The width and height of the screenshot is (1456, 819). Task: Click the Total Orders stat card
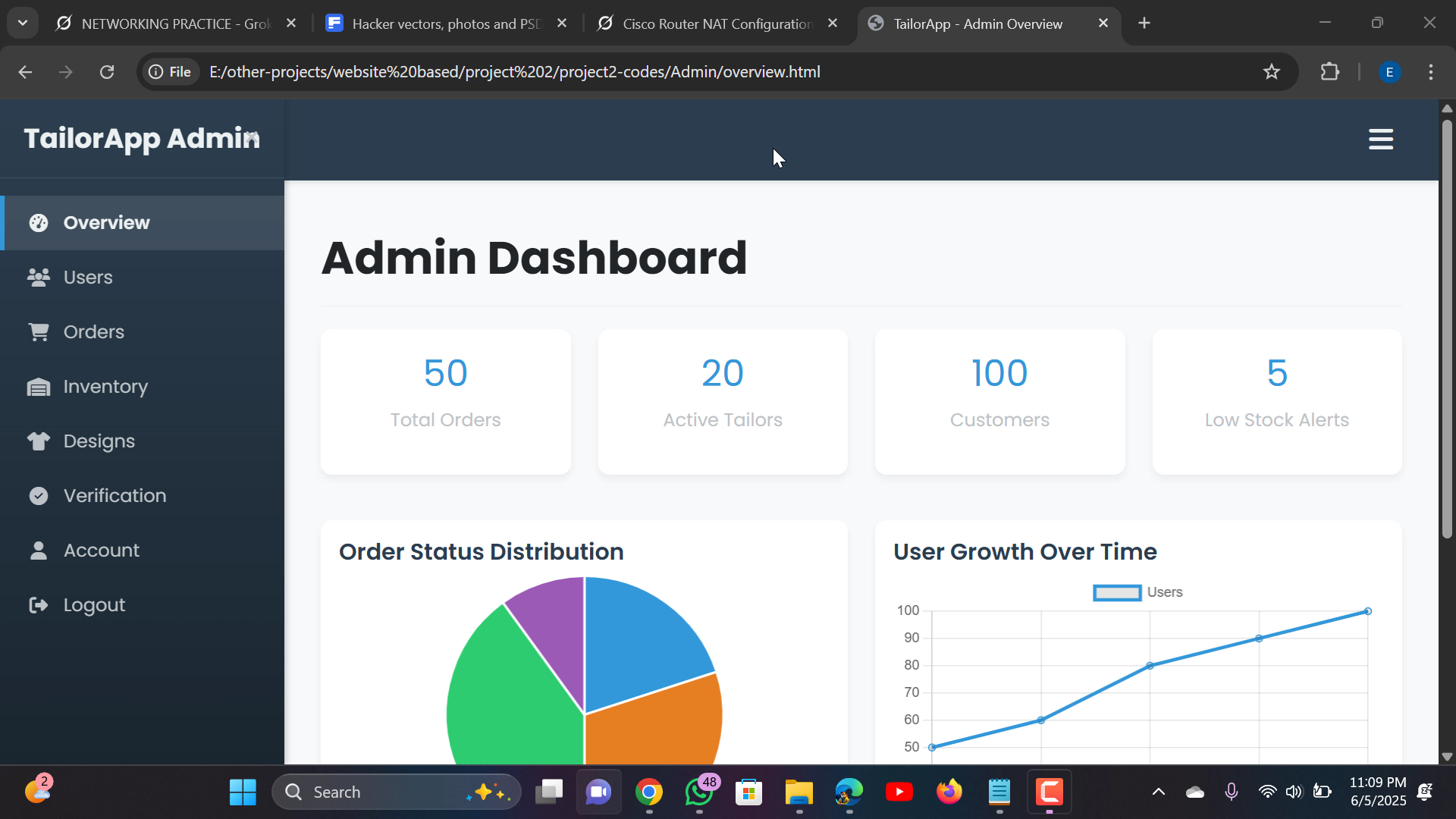pos(446,402)
